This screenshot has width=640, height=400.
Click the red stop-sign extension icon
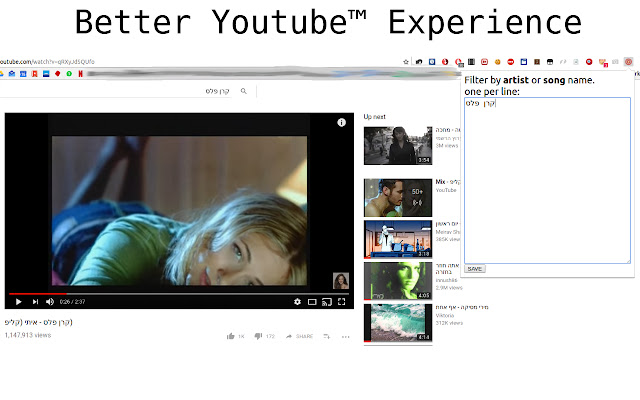[x=511, y=62]
